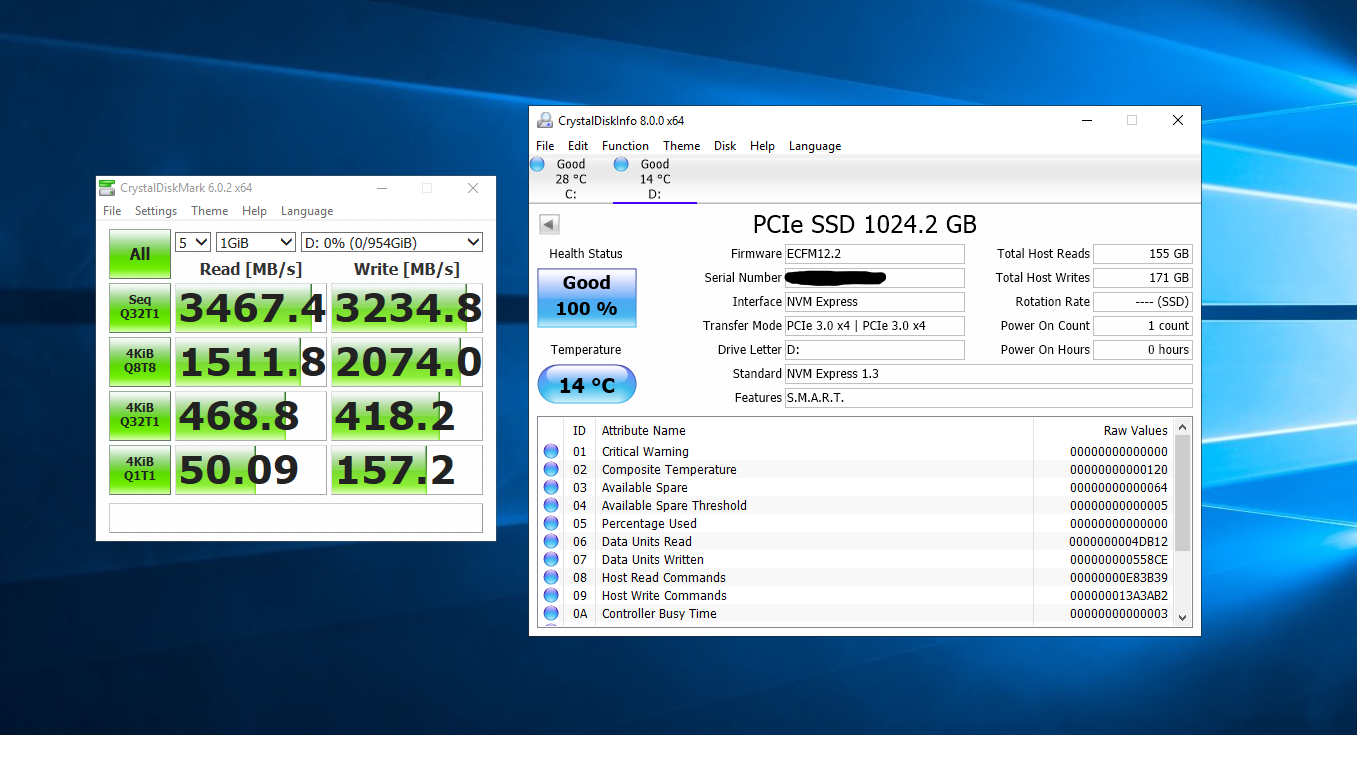Screen dimensions: 1357x764
Task: Click the previous disk arrow button
Action: (549, 224)
